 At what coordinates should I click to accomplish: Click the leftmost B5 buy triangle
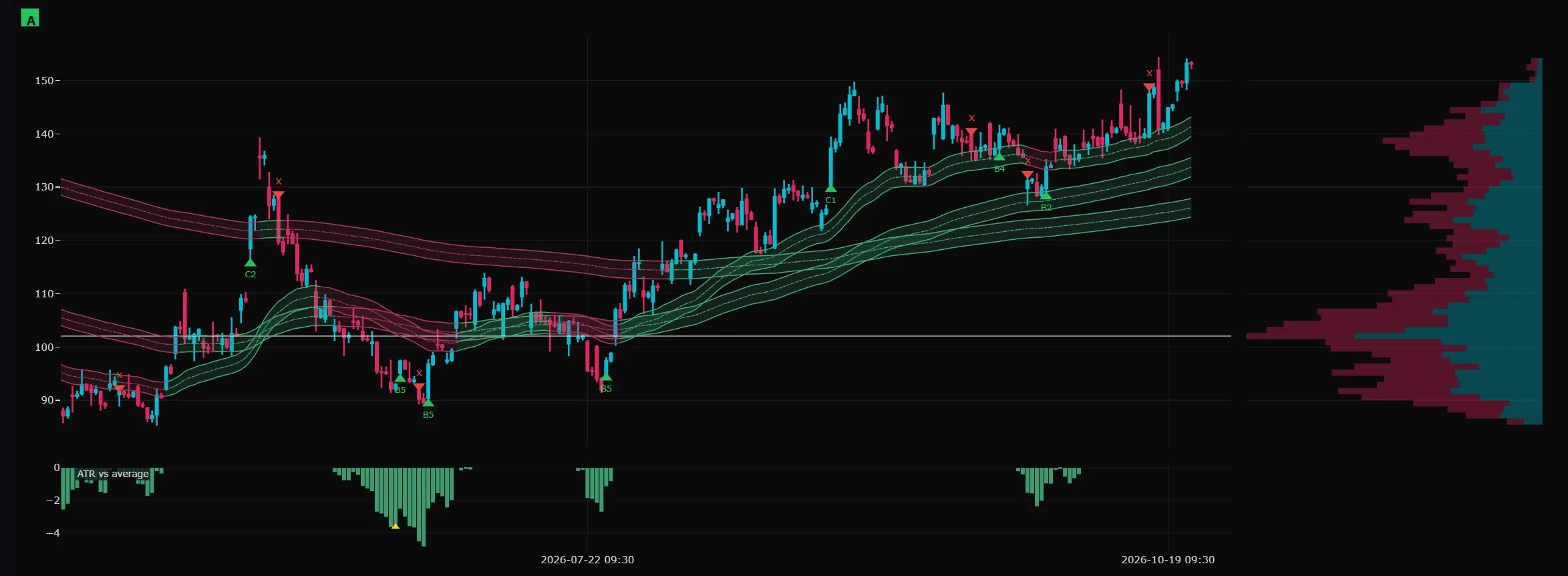tap(400, 378)
